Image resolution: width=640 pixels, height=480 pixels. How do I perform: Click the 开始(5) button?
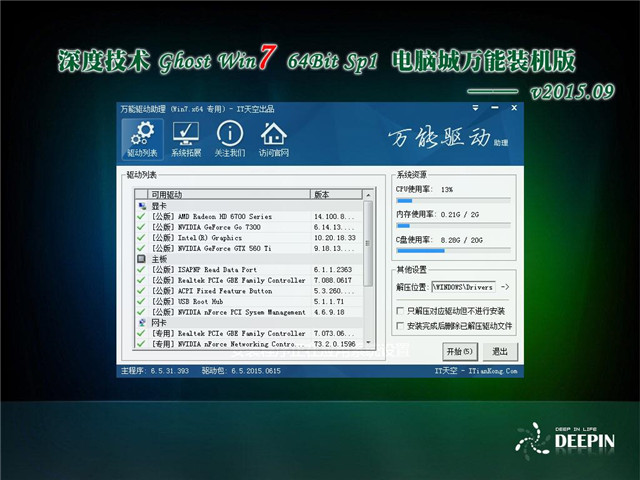coord(460,351)
